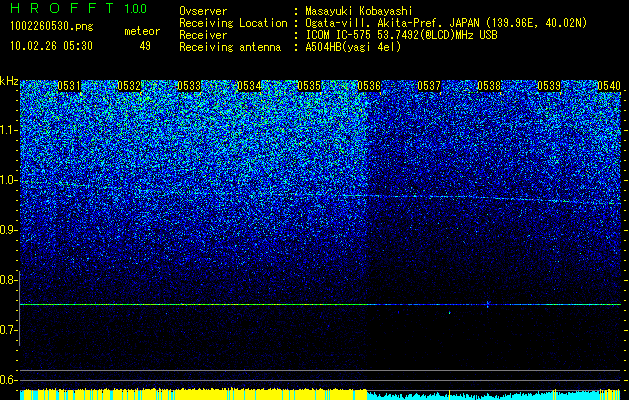Viewport: 629px width, 400px height.
Task: Click the 0534 time marker
Action: [x=249, y=86]
